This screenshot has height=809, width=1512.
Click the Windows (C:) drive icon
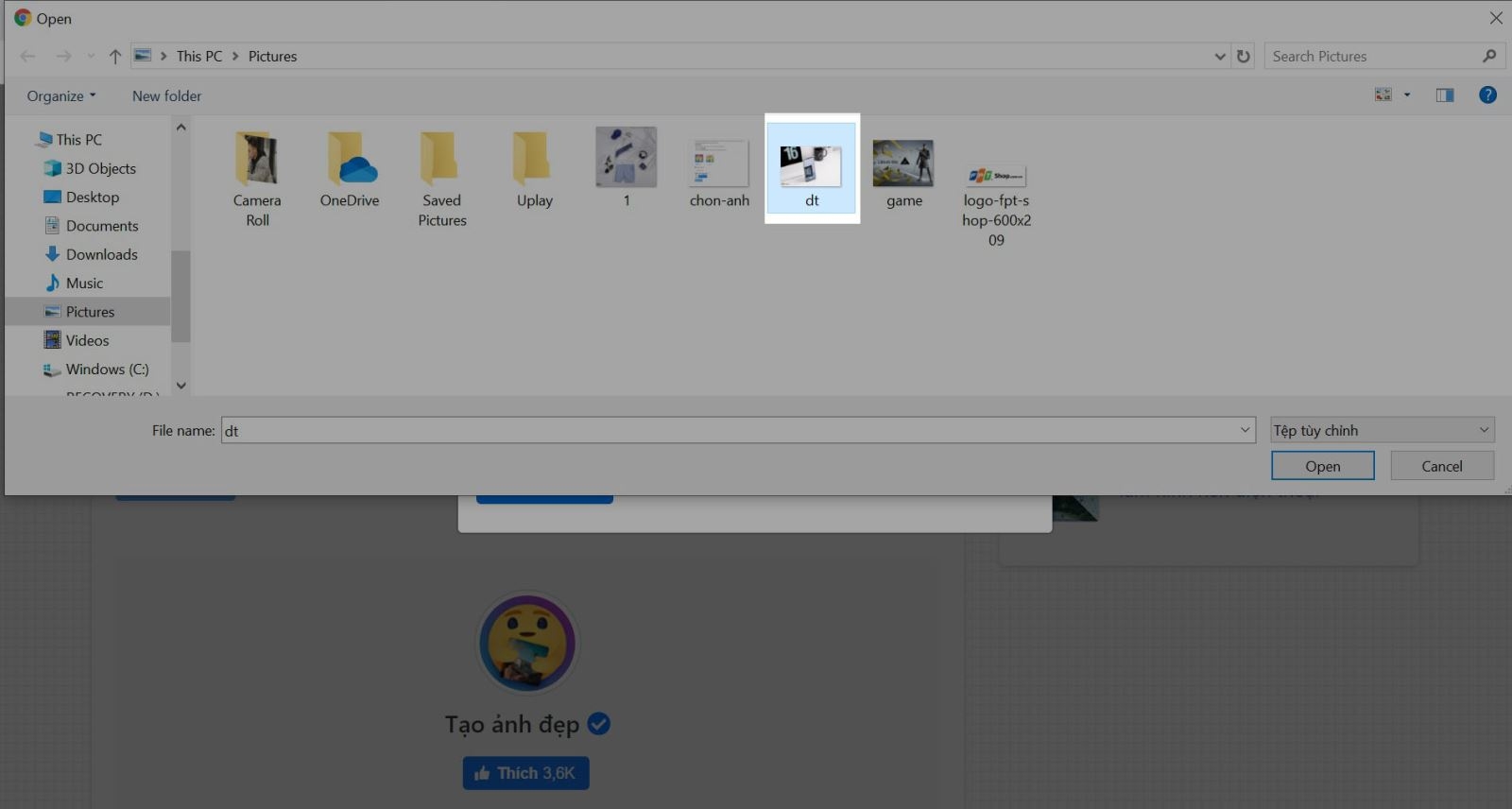[53, 370]
